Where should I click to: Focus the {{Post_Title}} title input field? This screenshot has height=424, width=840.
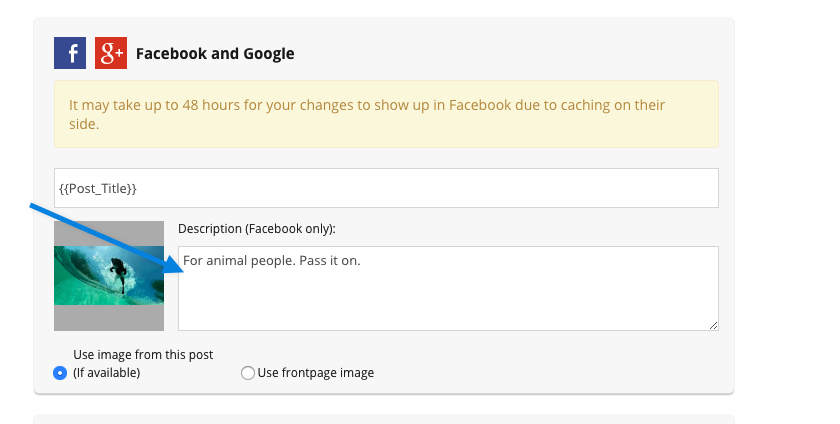pyautogui.click(x=386, y=188)
